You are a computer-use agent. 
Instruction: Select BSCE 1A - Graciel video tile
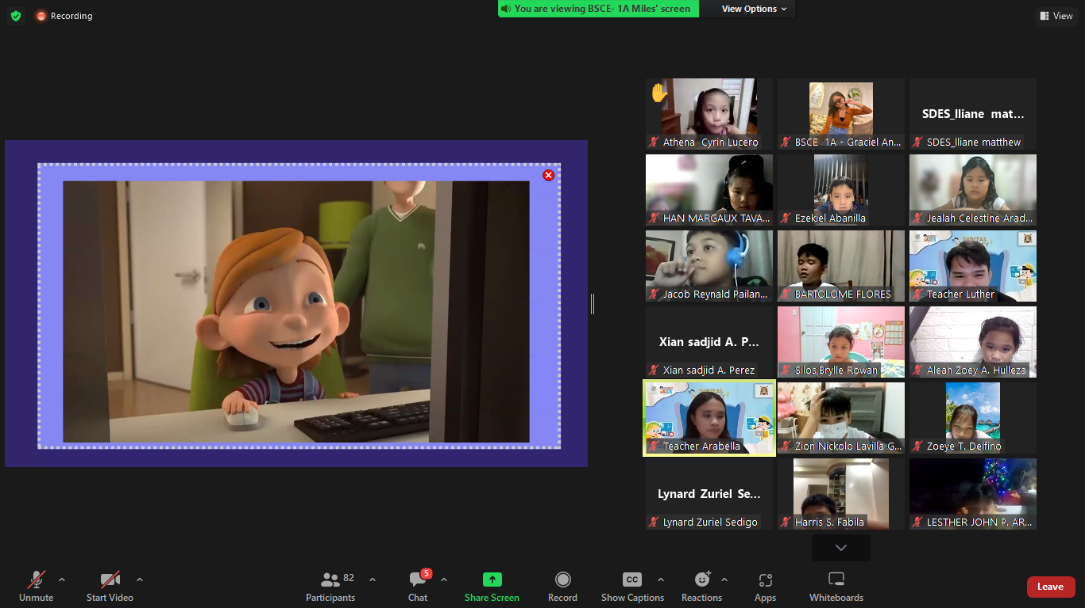pyautogui.click(x=841, y=113)
